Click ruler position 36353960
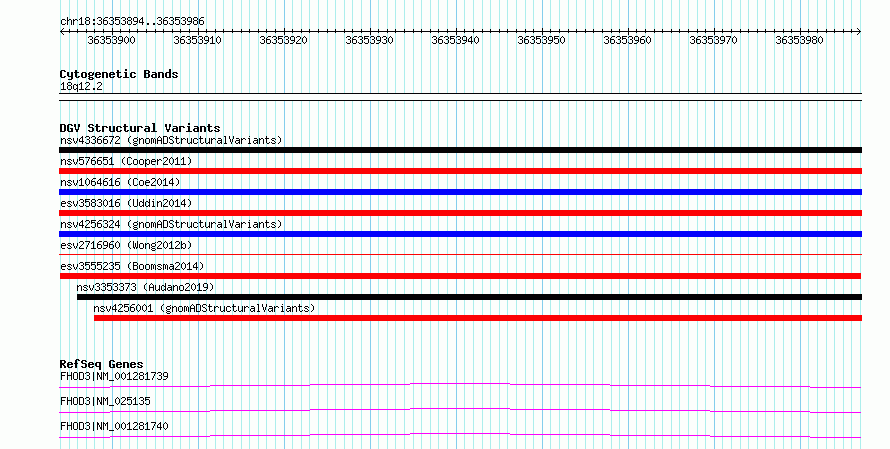The image size is (890, 449). (x=627, y=40)
